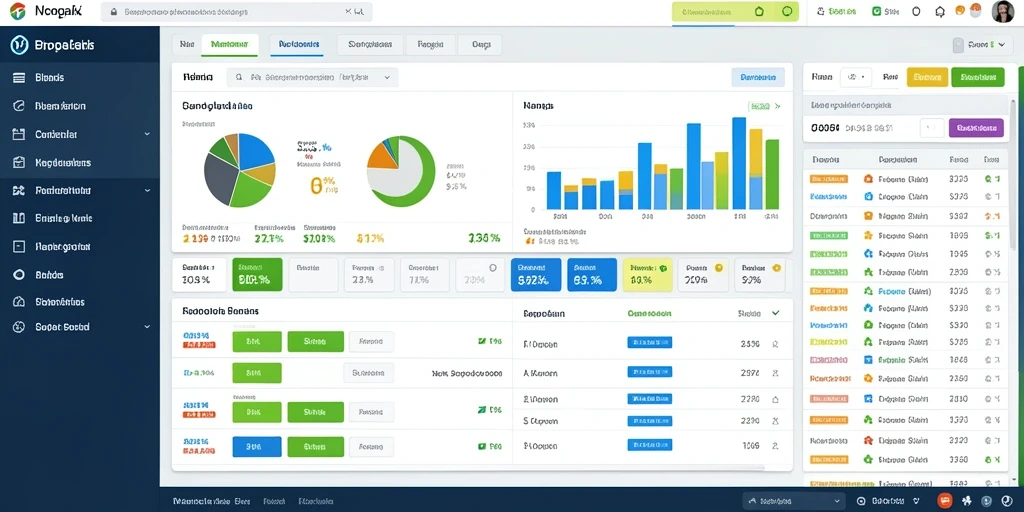Click the house icon in the yellow-green bar

(759, 11)
